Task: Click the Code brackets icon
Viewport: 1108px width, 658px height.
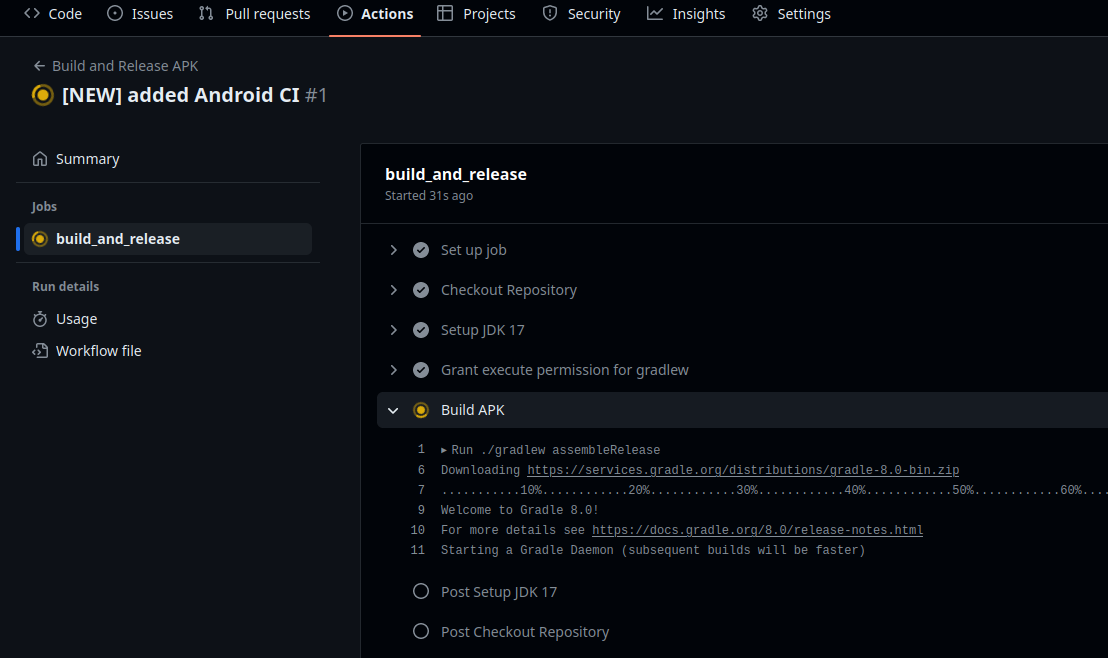Action: click(x=32, y=13)
